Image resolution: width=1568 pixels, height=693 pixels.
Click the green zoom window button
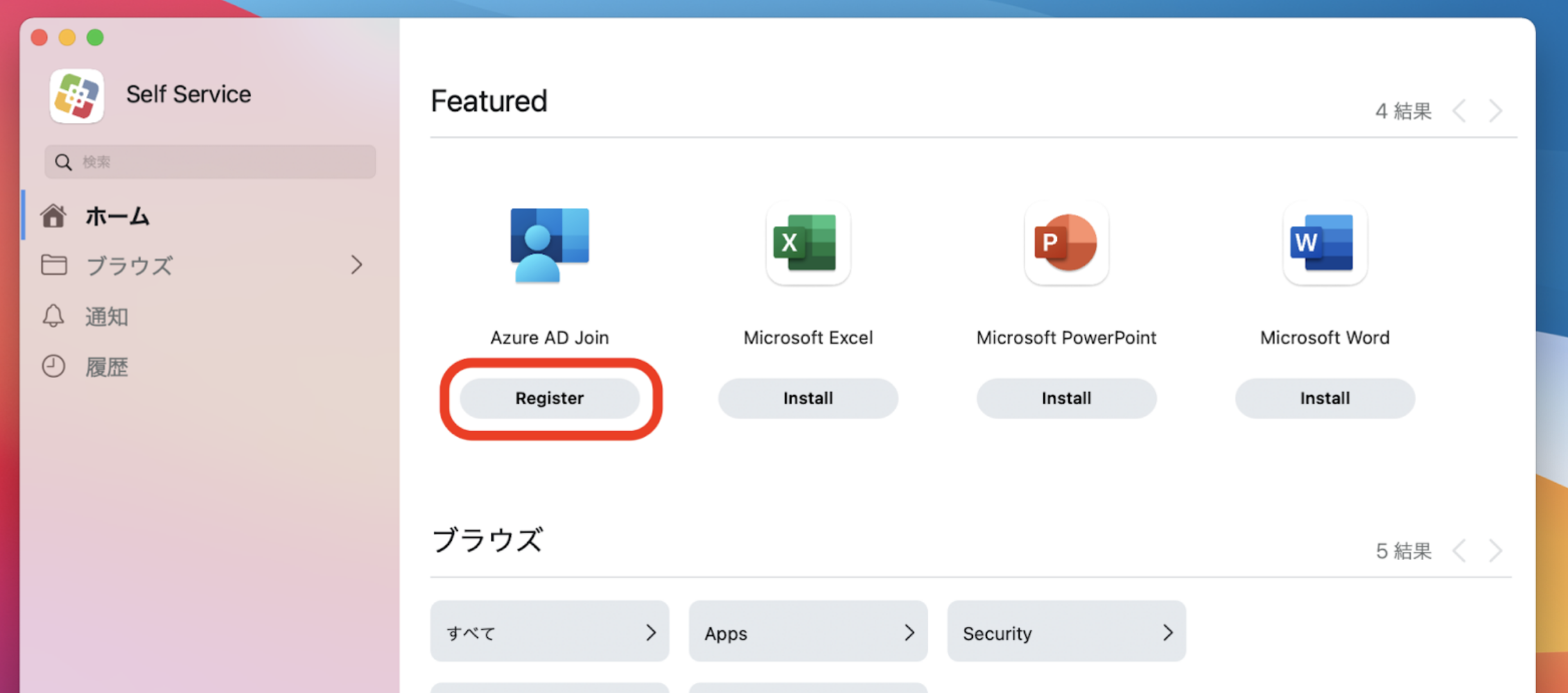click(x=95, y=38)
